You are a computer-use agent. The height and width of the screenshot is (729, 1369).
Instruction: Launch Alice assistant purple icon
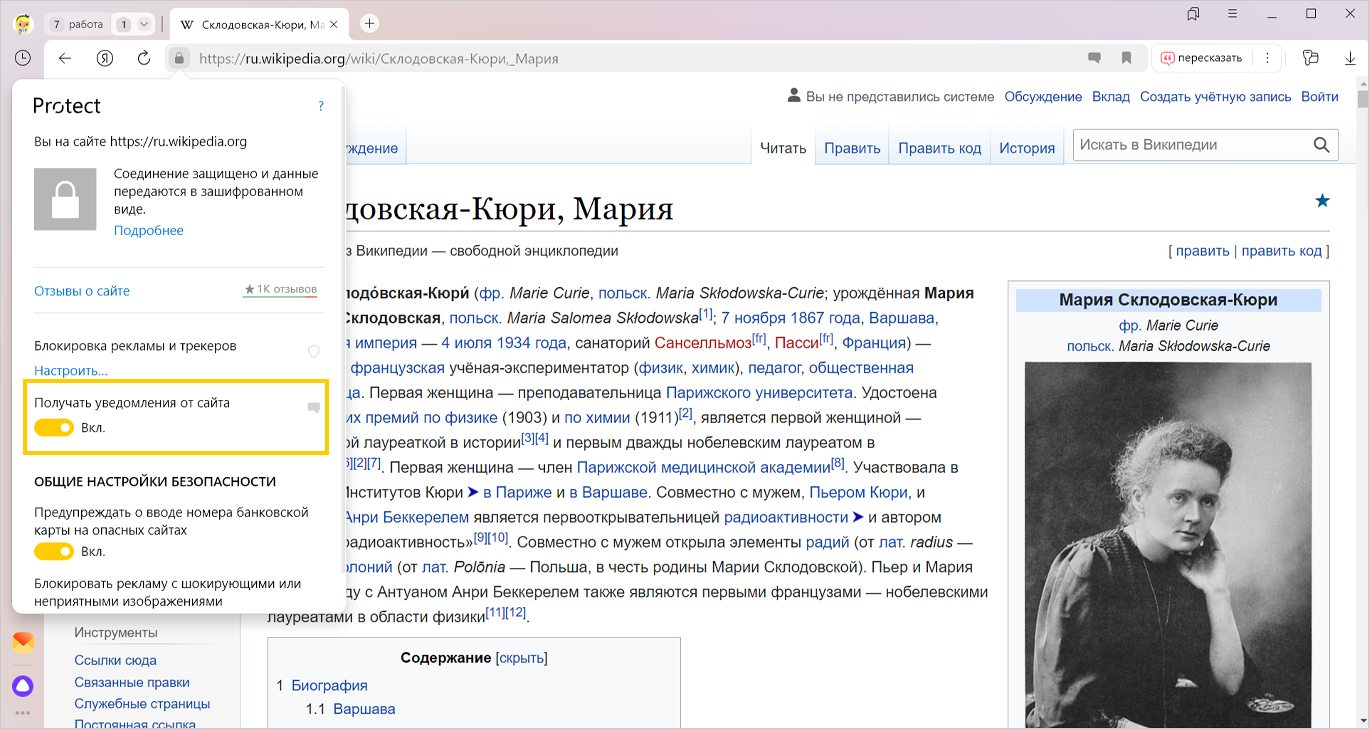click(x=22, y=686)
